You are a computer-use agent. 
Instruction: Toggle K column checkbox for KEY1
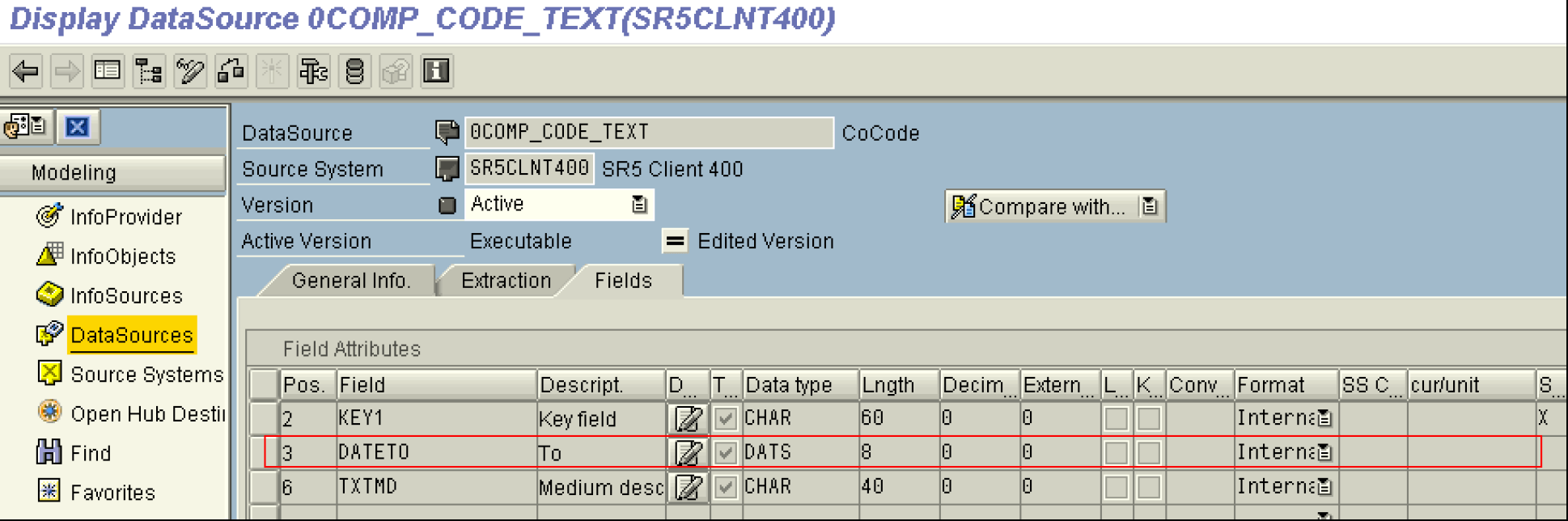[x=1149, y=418]
